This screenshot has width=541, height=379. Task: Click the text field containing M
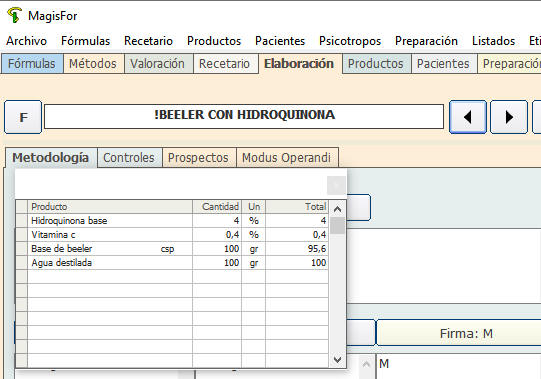coord(459,366)
